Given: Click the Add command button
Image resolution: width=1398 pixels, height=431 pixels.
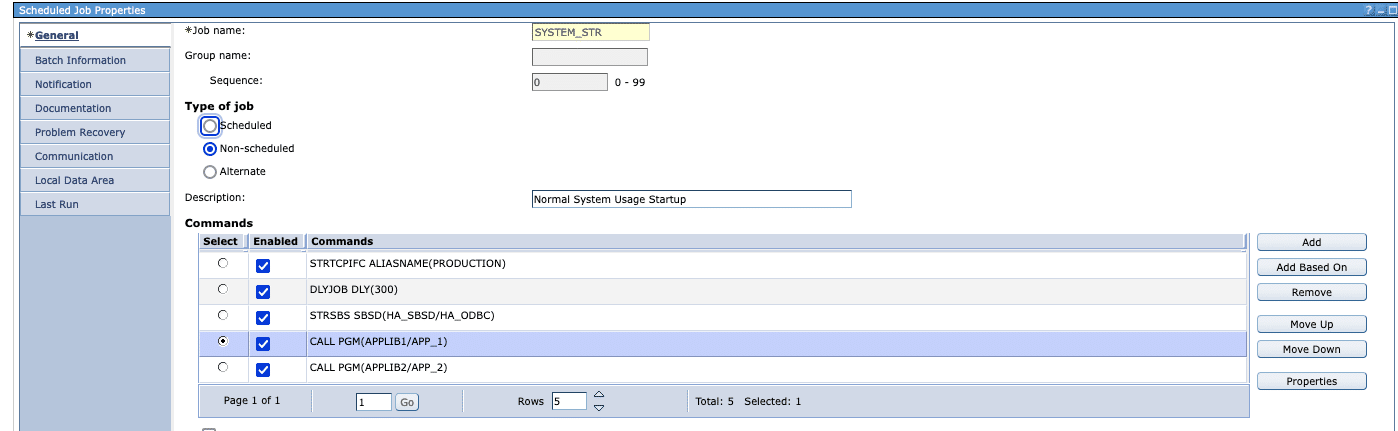Looking at the screenshot, I should pyautogui.click(x=1311, y=242).
